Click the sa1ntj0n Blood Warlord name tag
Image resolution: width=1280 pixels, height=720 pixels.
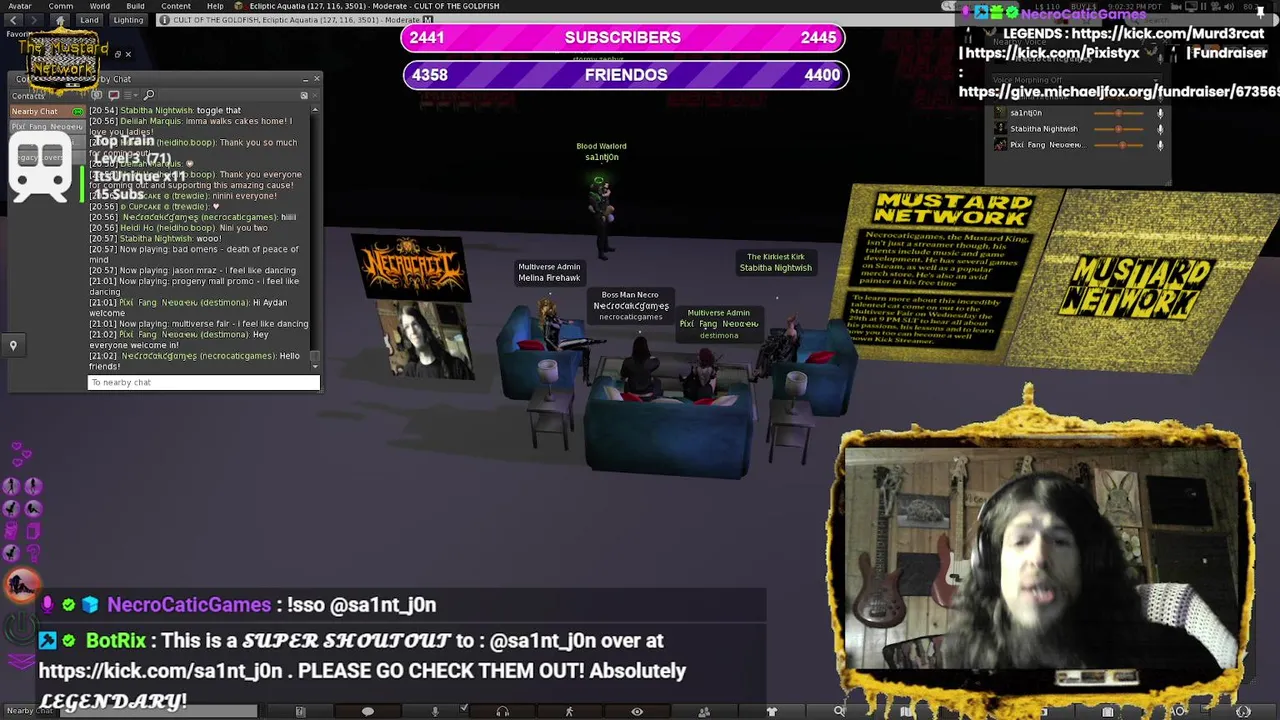[601, 151]
